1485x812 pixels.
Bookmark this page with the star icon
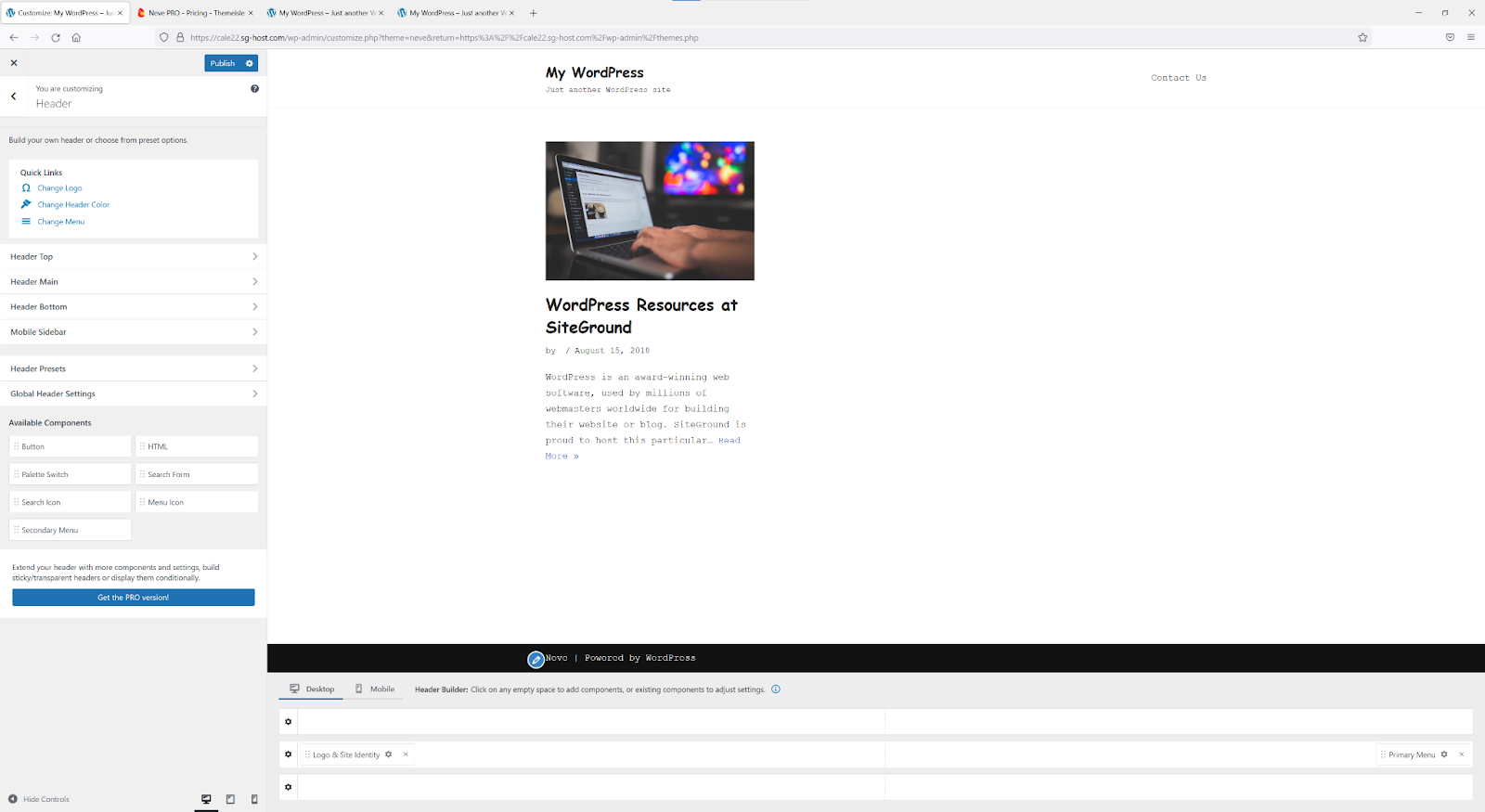click(1362, 38)
